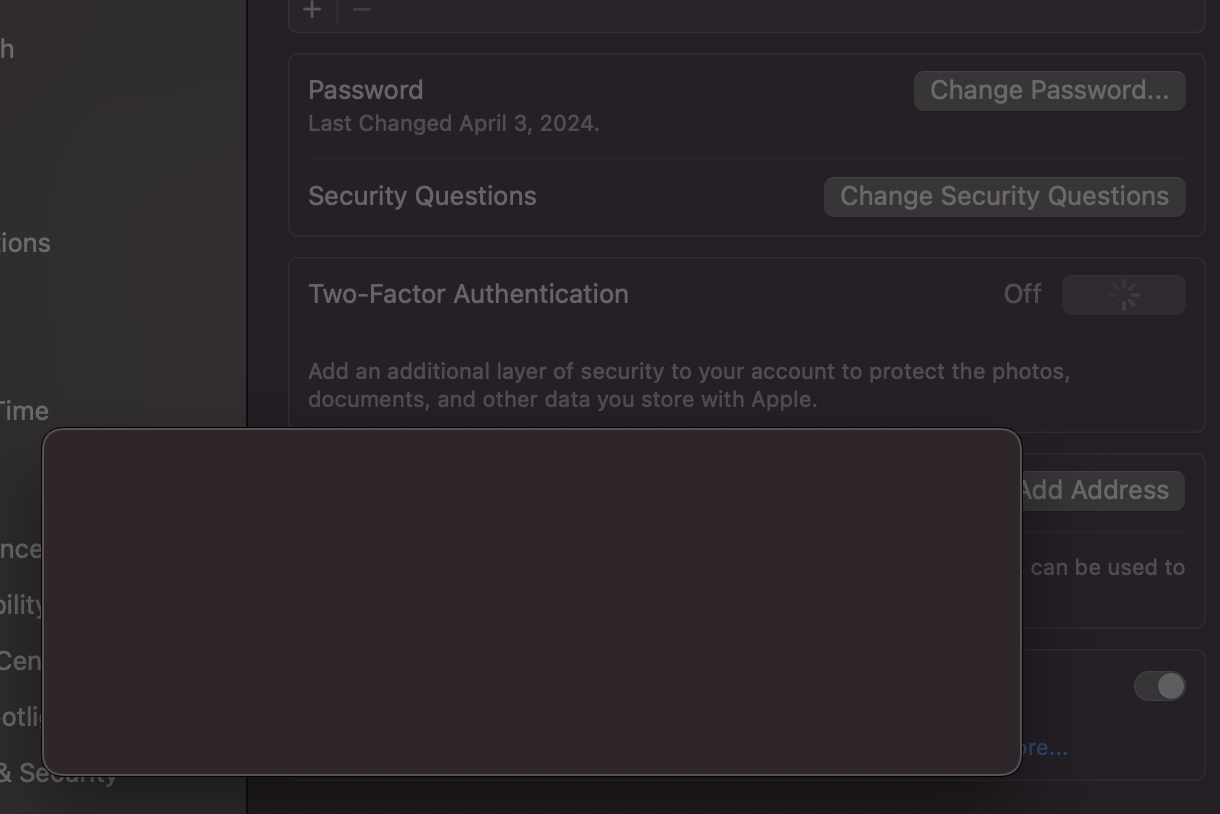Toggle the switch below Add Address

[1159, 686]
